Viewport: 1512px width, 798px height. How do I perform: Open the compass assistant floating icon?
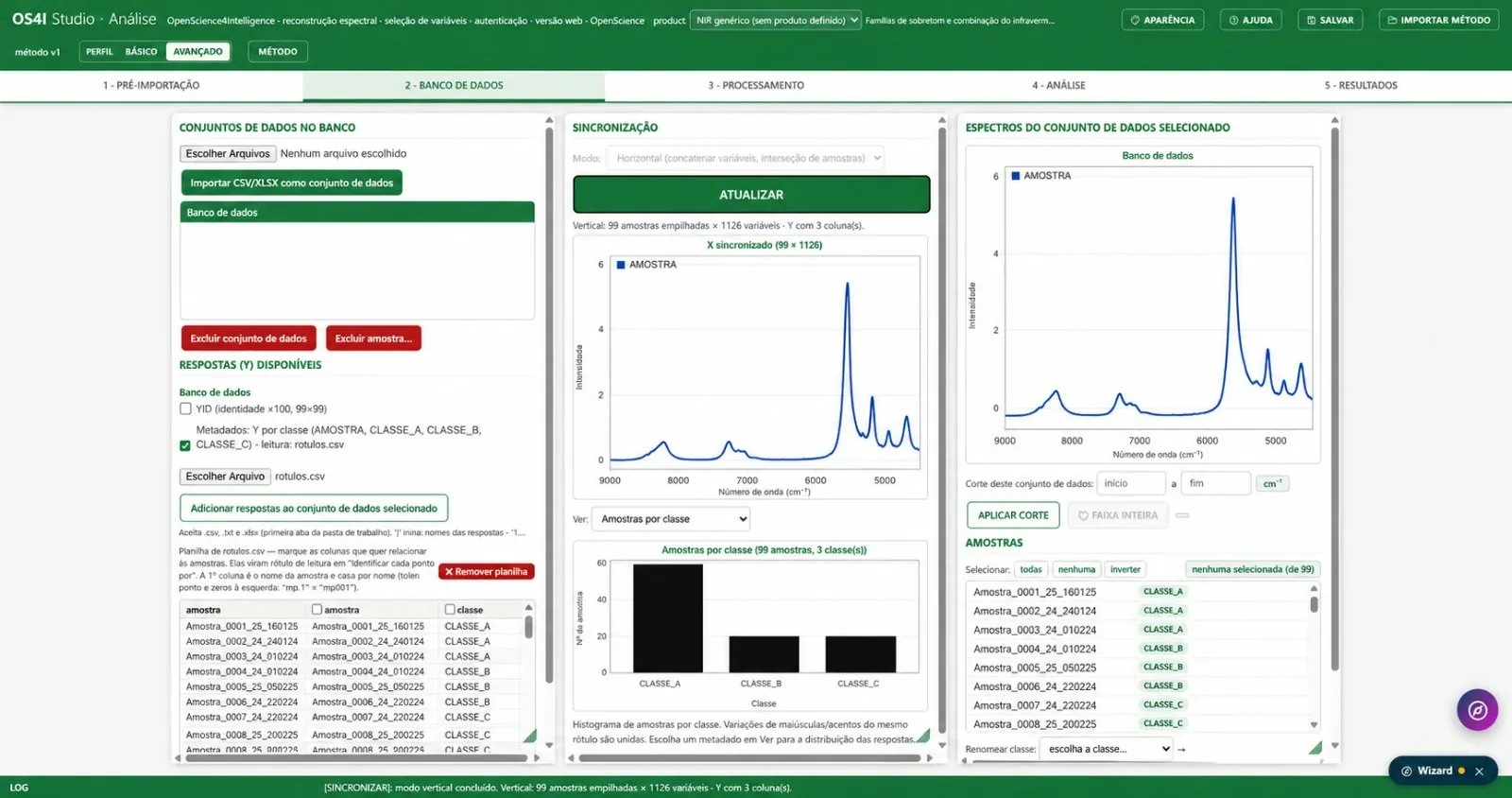pos(1477,710)
